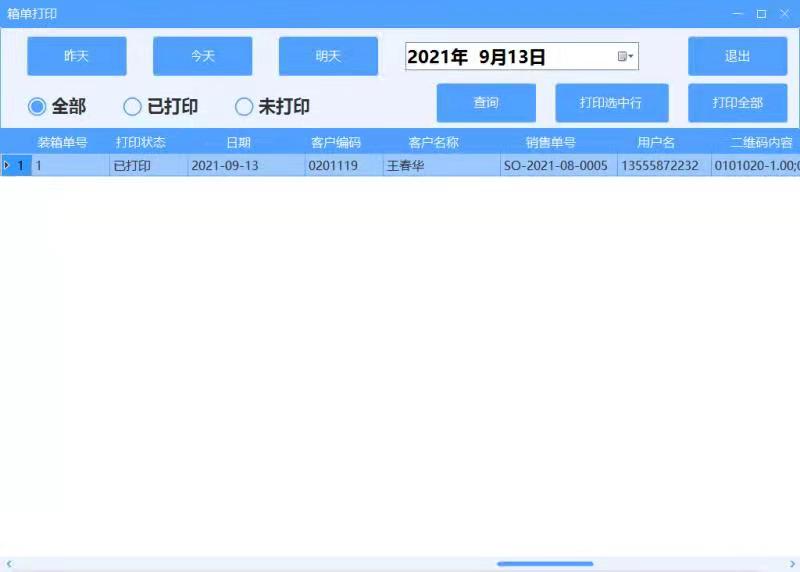Click the 今天 button

[203, 56]
